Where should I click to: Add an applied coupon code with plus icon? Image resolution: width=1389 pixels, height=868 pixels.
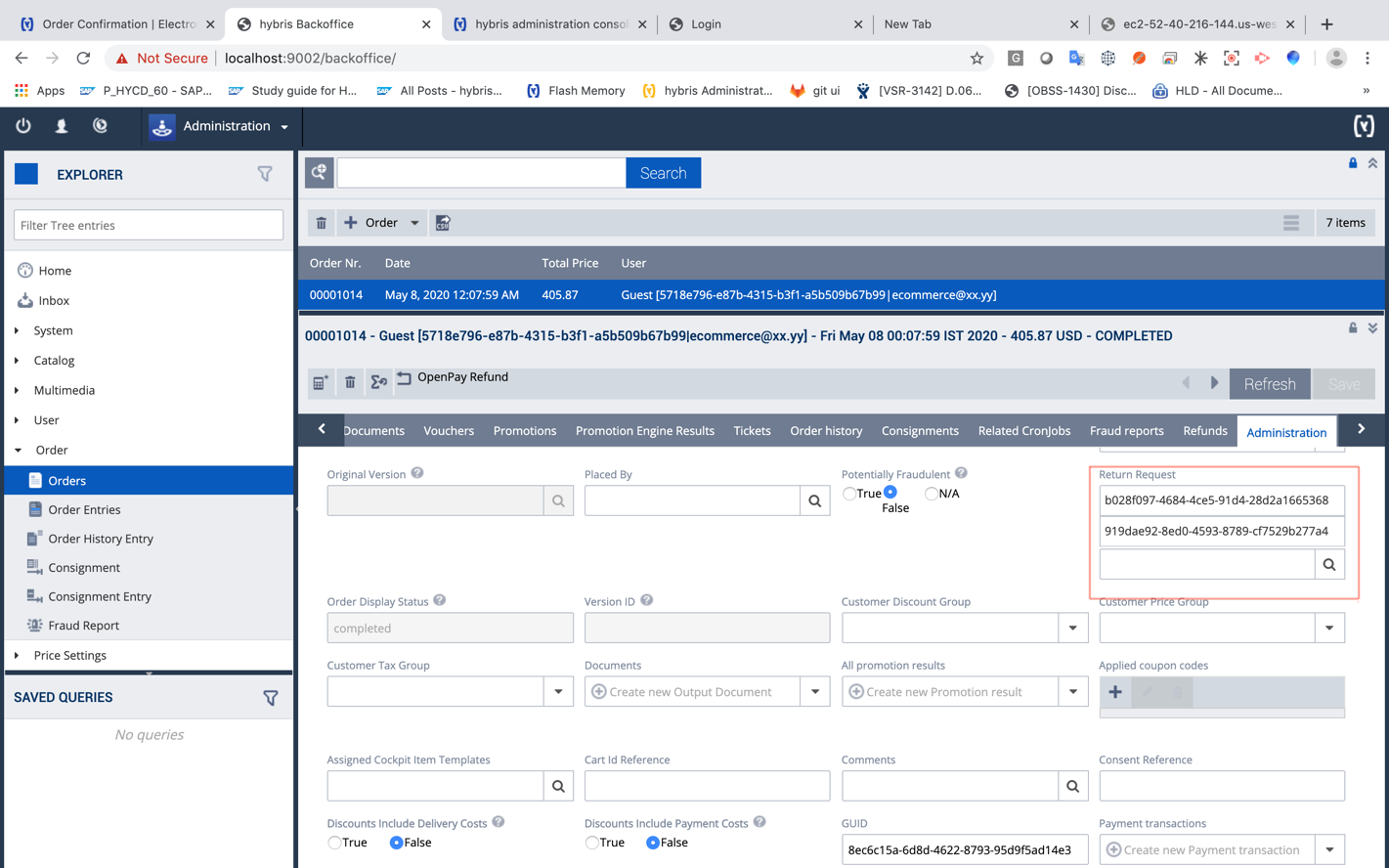(x=1115, y=692)
